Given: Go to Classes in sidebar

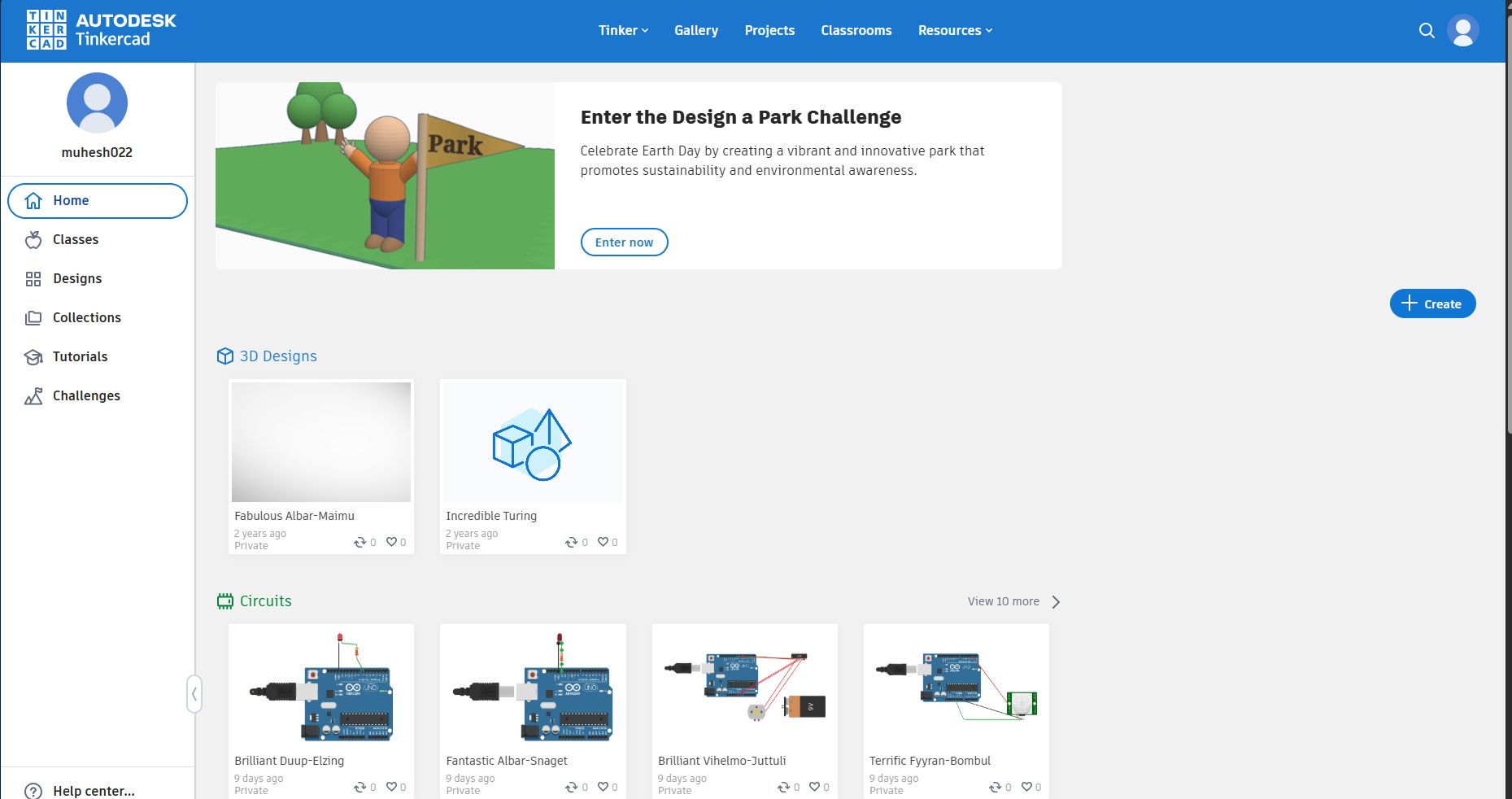Looking at the screenshot, I should pyautogui.click(x=98, y=240).
